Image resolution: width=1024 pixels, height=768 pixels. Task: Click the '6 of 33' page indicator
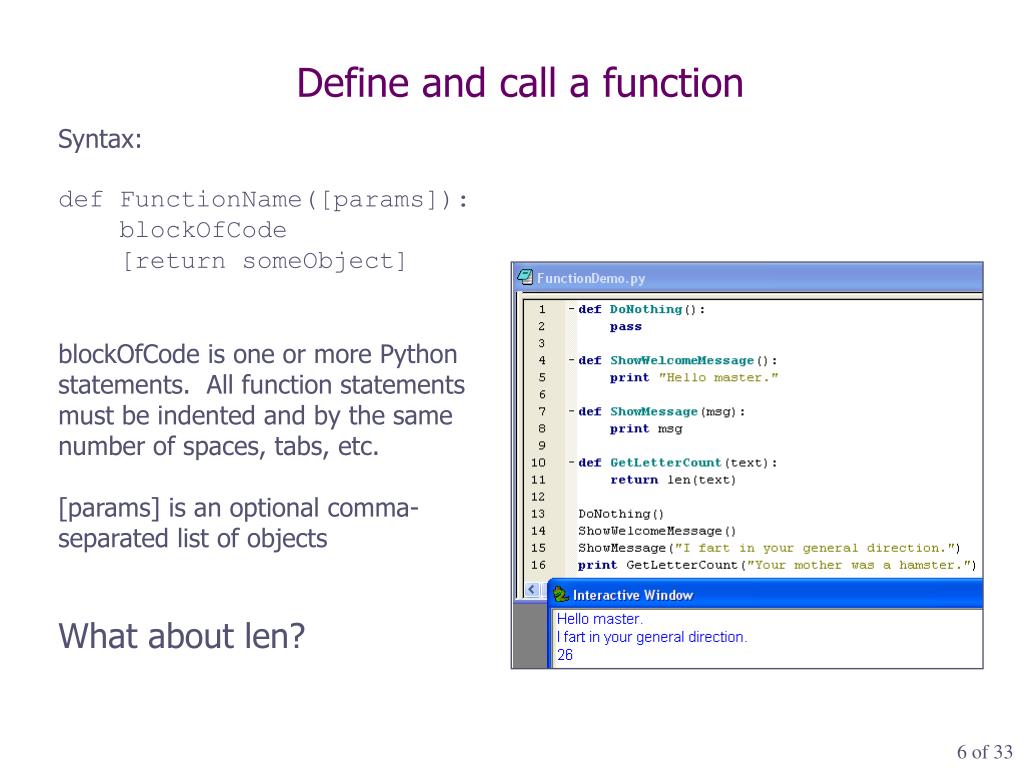[985, 752]
